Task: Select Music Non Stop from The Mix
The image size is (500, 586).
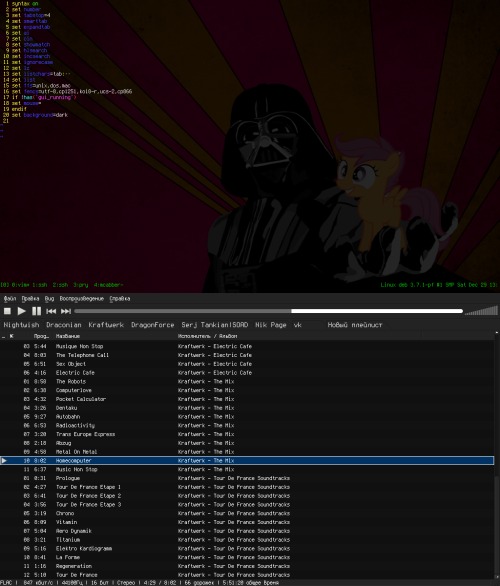Action: 247,469
